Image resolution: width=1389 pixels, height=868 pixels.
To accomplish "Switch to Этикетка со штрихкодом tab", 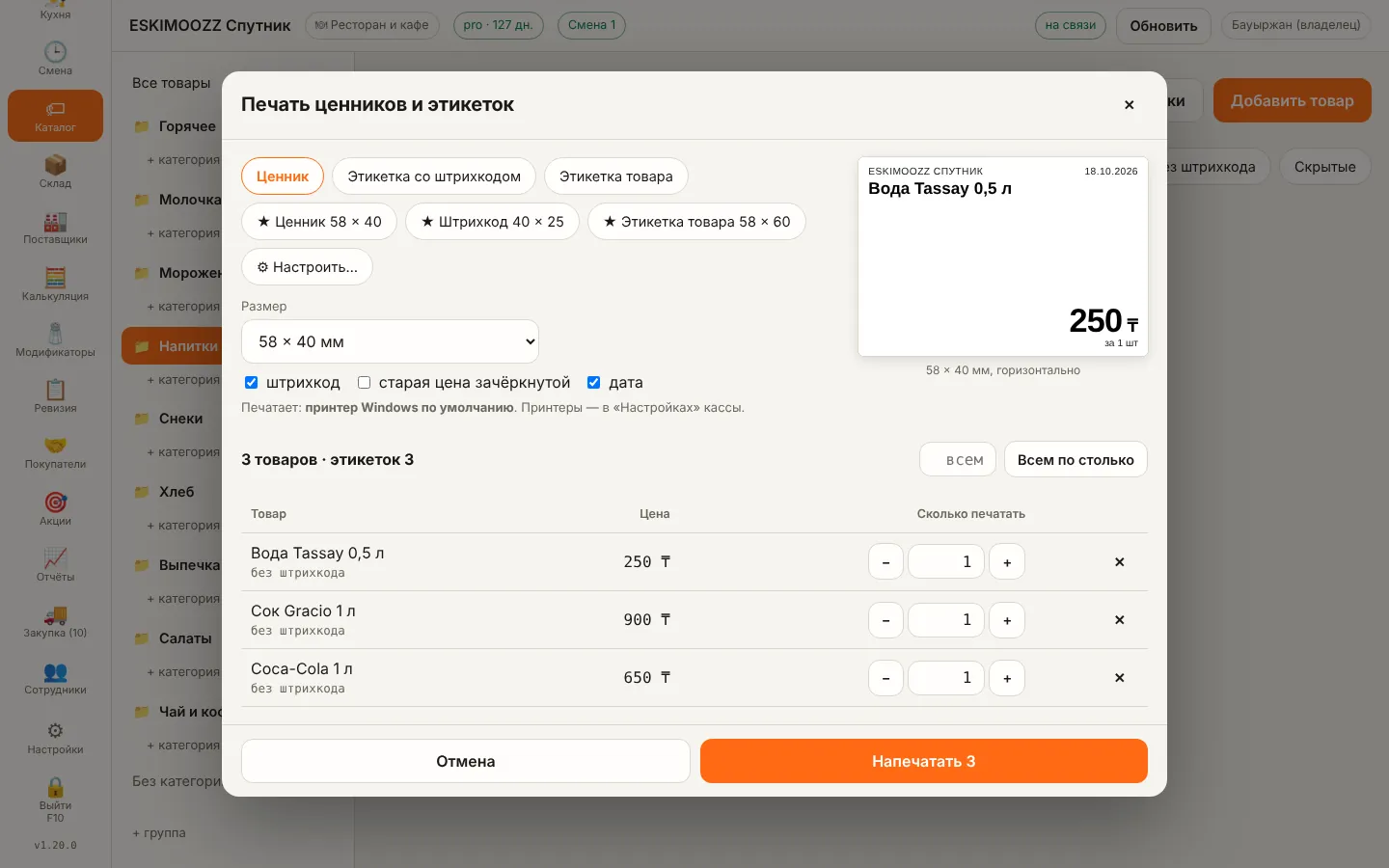I will pyautogui.click(x=434, y=176).
